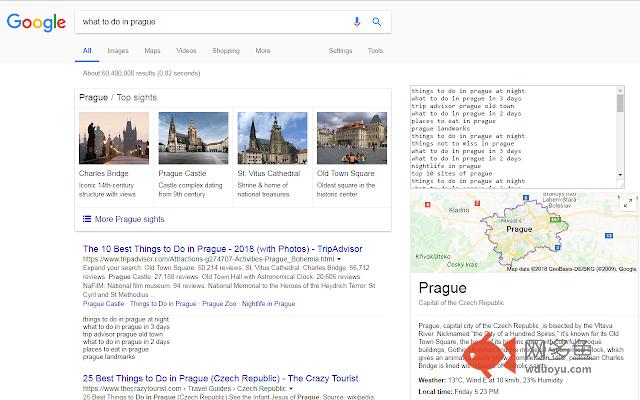Open Things to Do in Prague sitelink
640x400 pixels.
click(x=163, y=304)
